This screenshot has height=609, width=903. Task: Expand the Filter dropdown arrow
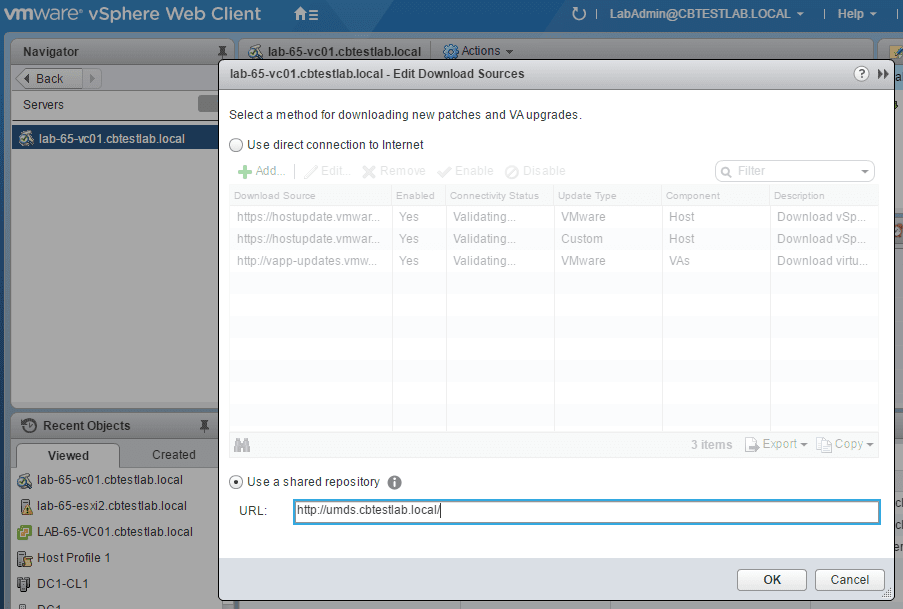point(864,172)
